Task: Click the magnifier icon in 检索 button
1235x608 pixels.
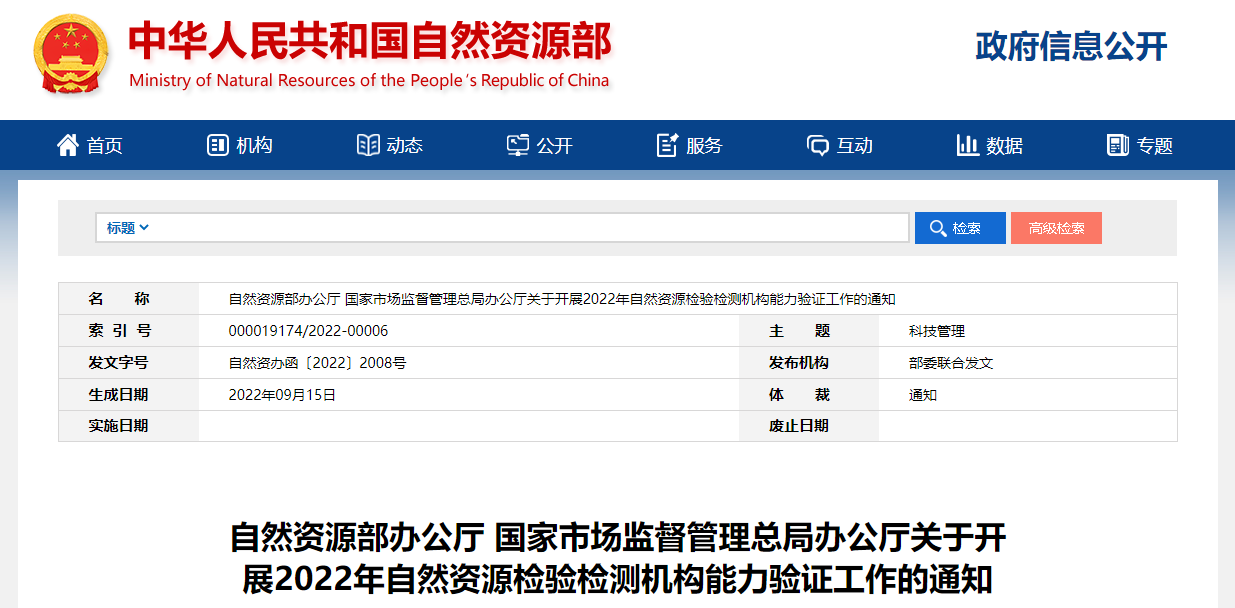Action: 937,228
